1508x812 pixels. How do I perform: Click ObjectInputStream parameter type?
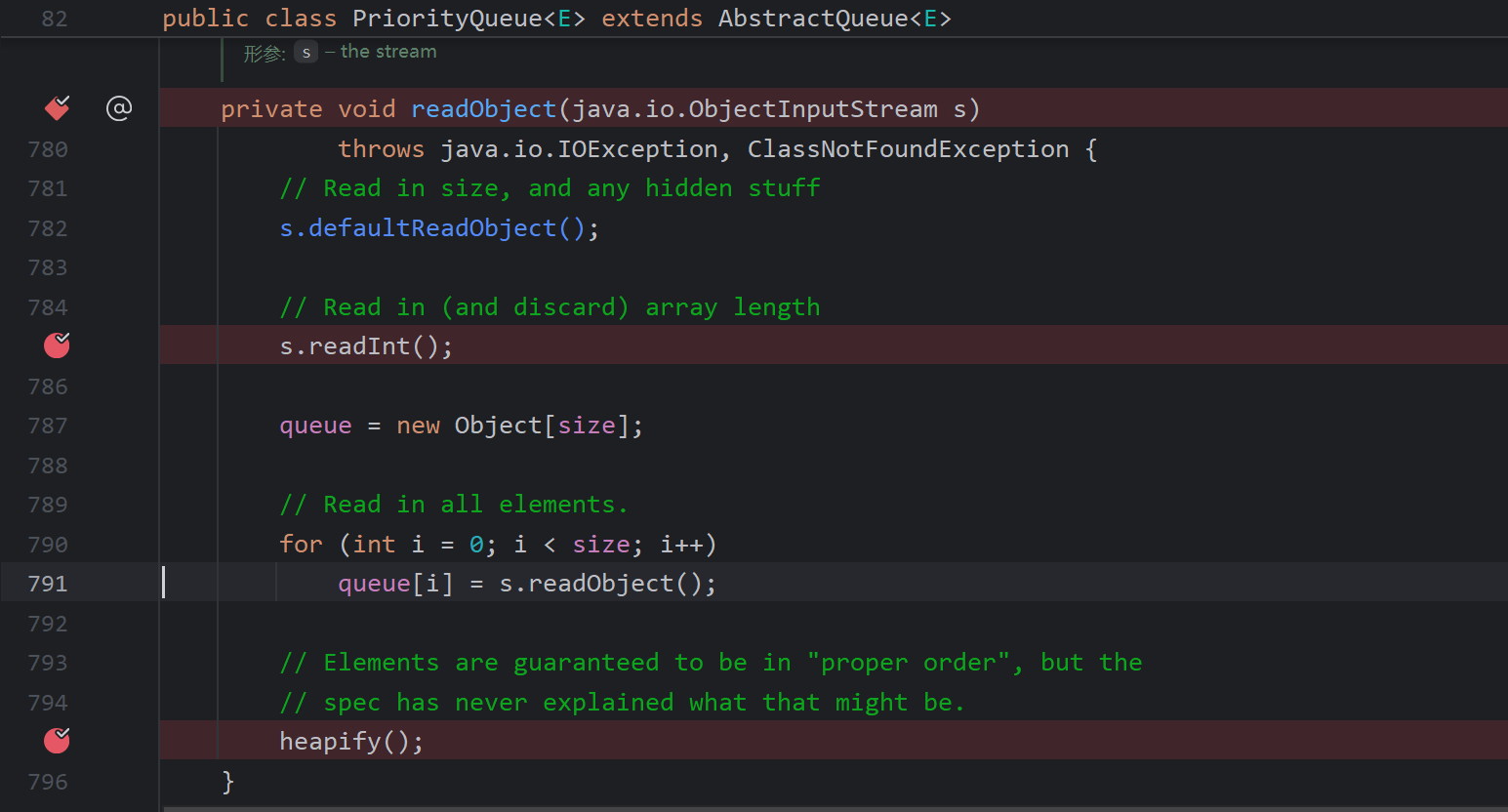click(813, 109)
